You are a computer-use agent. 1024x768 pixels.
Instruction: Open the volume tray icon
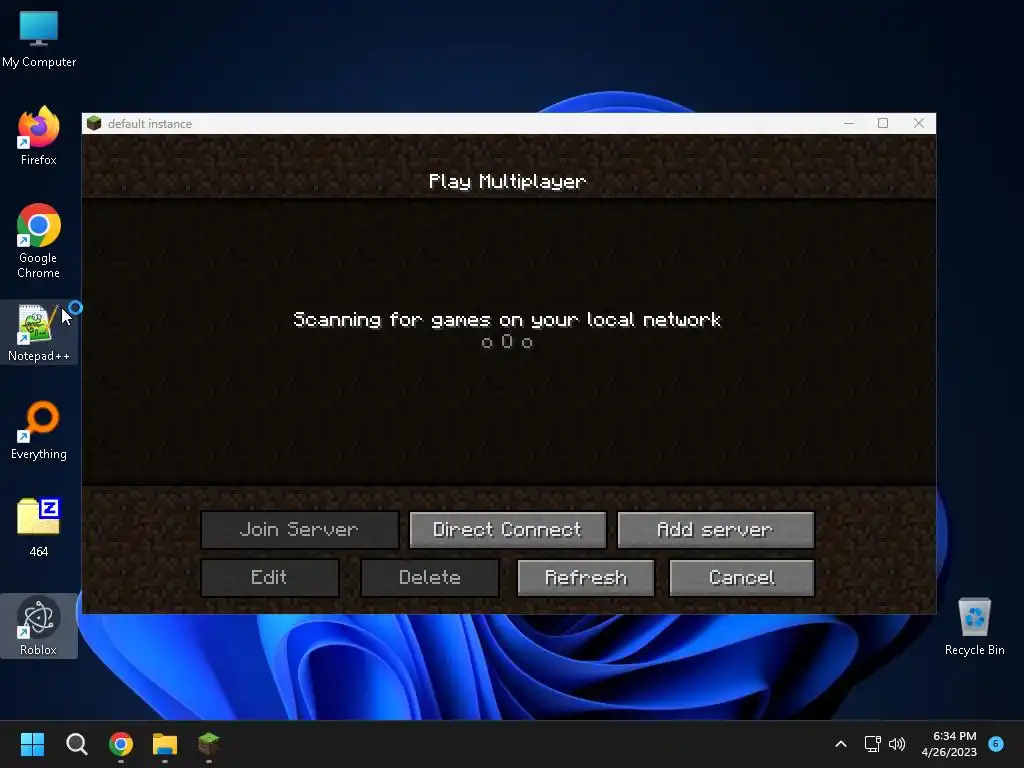(x=897, y=744)
